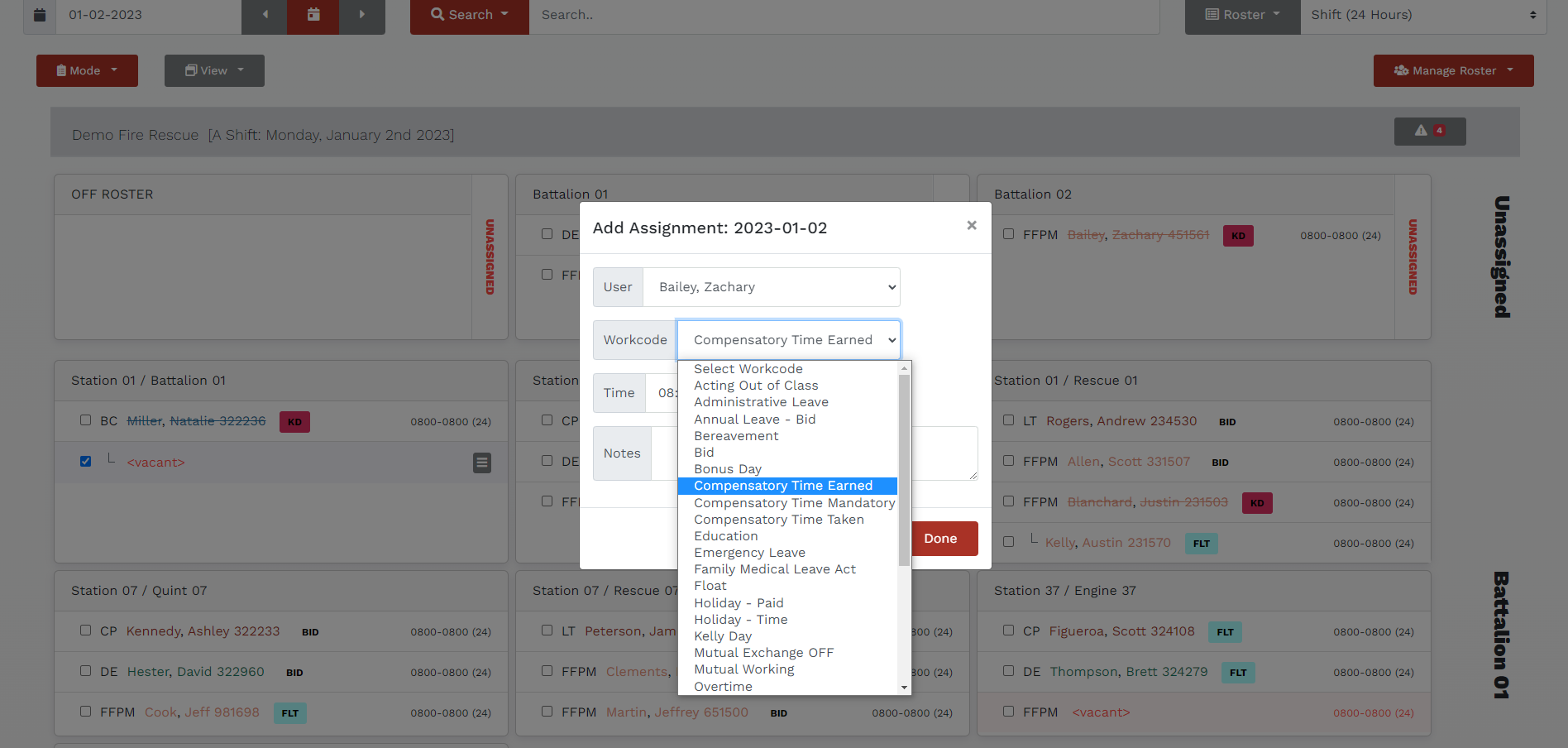This screenshot has height=748, width=1568.
Task: Open the vacant row menu icon
Action: pos(481,463)
